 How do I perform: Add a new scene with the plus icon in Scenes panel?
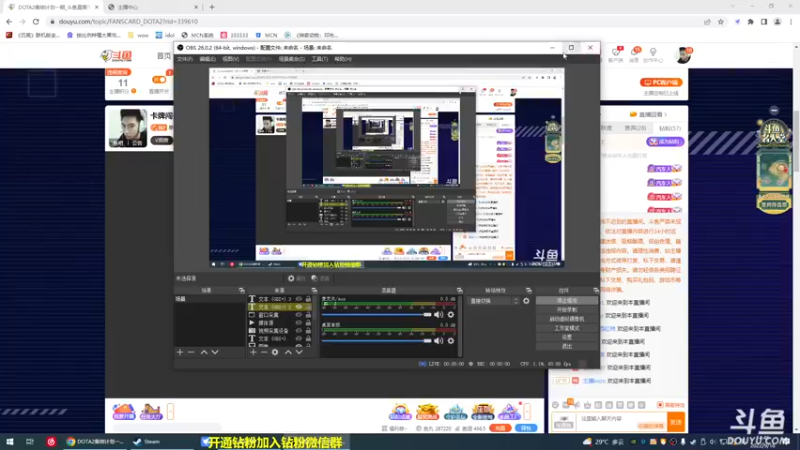(x=180, y=352)
